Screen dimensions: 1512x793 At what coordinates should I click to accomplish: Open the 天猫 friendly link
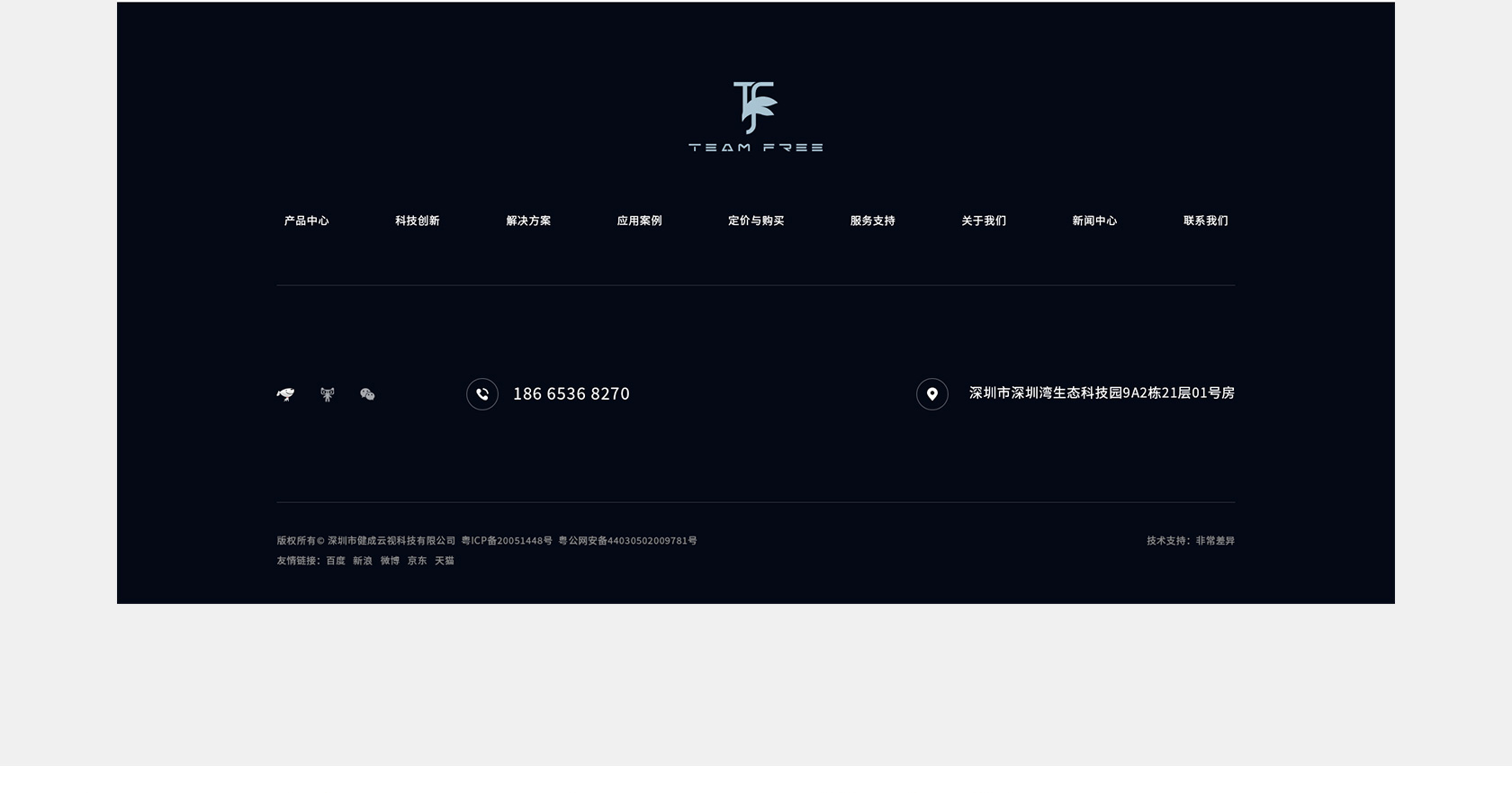point(445,561)
